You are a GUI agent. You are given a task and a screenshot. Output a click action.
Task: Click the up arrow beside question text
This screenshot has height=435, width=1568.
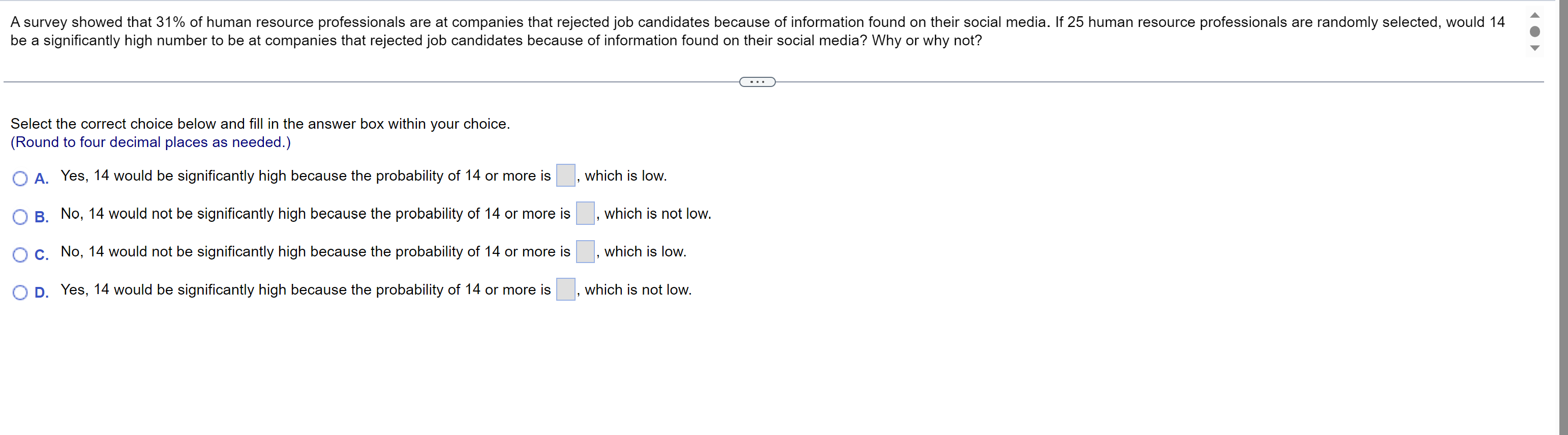click(1534, 15)
